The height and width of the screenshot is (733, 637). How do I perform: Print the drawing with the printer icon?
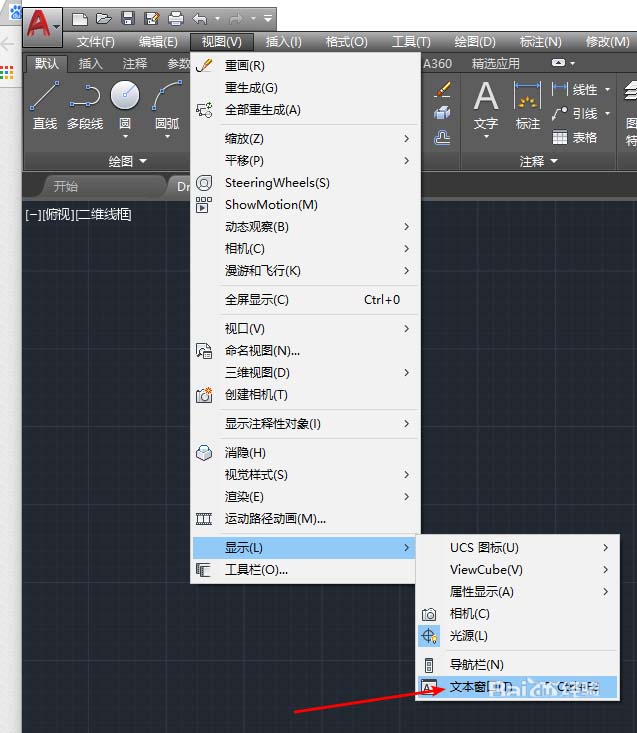176,19
